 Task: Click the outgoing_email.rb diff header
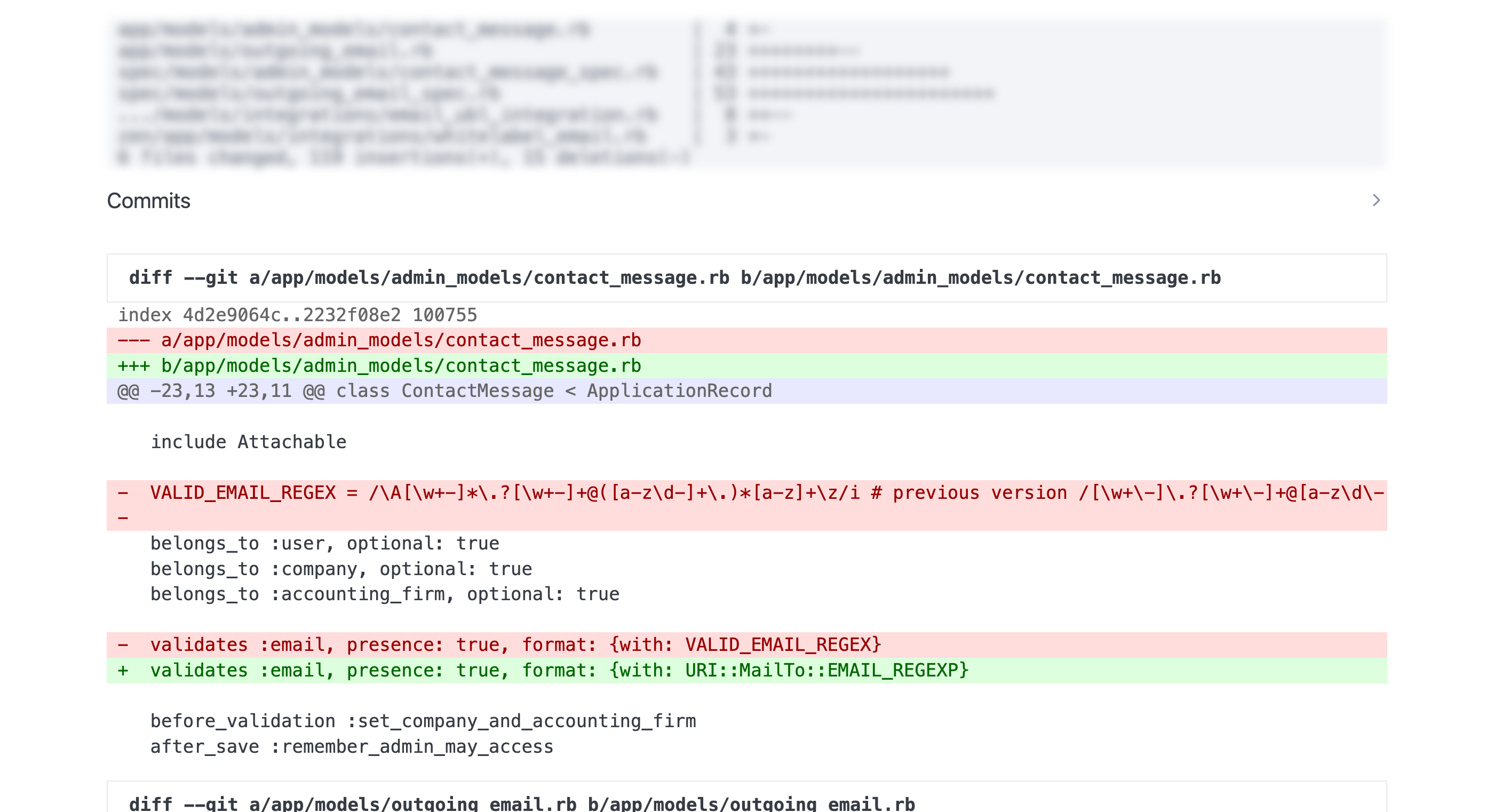(x=520, y=803)
